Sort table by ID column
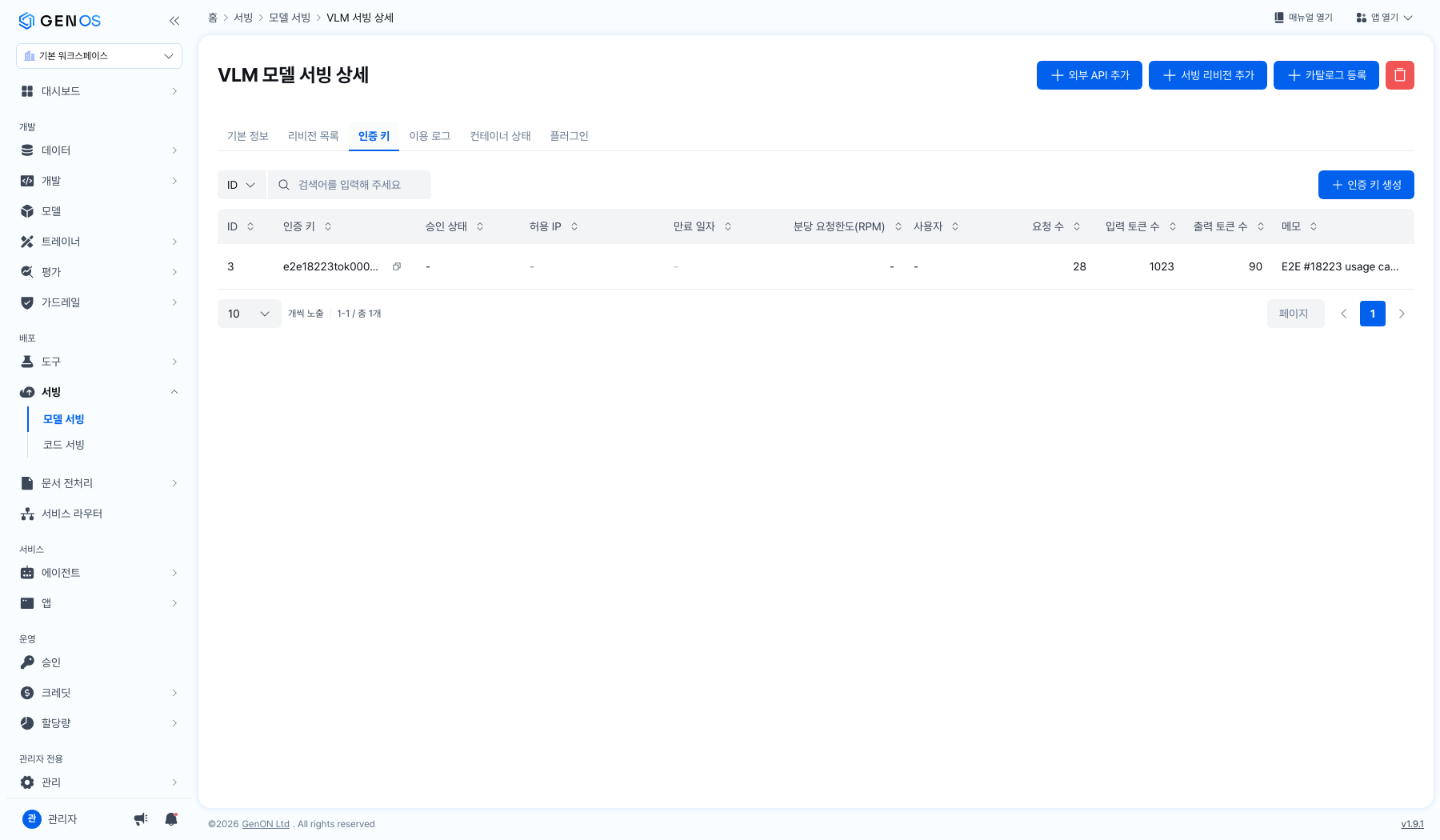 pyautogui.click(x=250, y=226)
